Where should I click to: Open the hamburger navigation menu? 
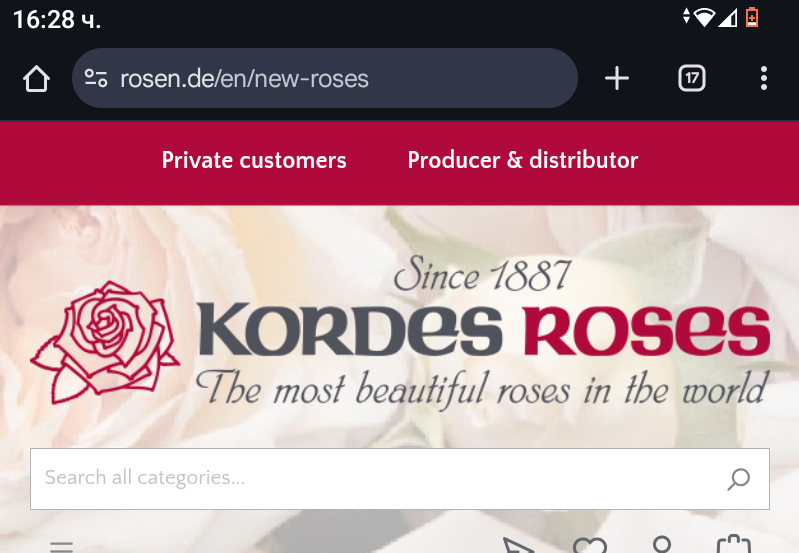point(62,547)
